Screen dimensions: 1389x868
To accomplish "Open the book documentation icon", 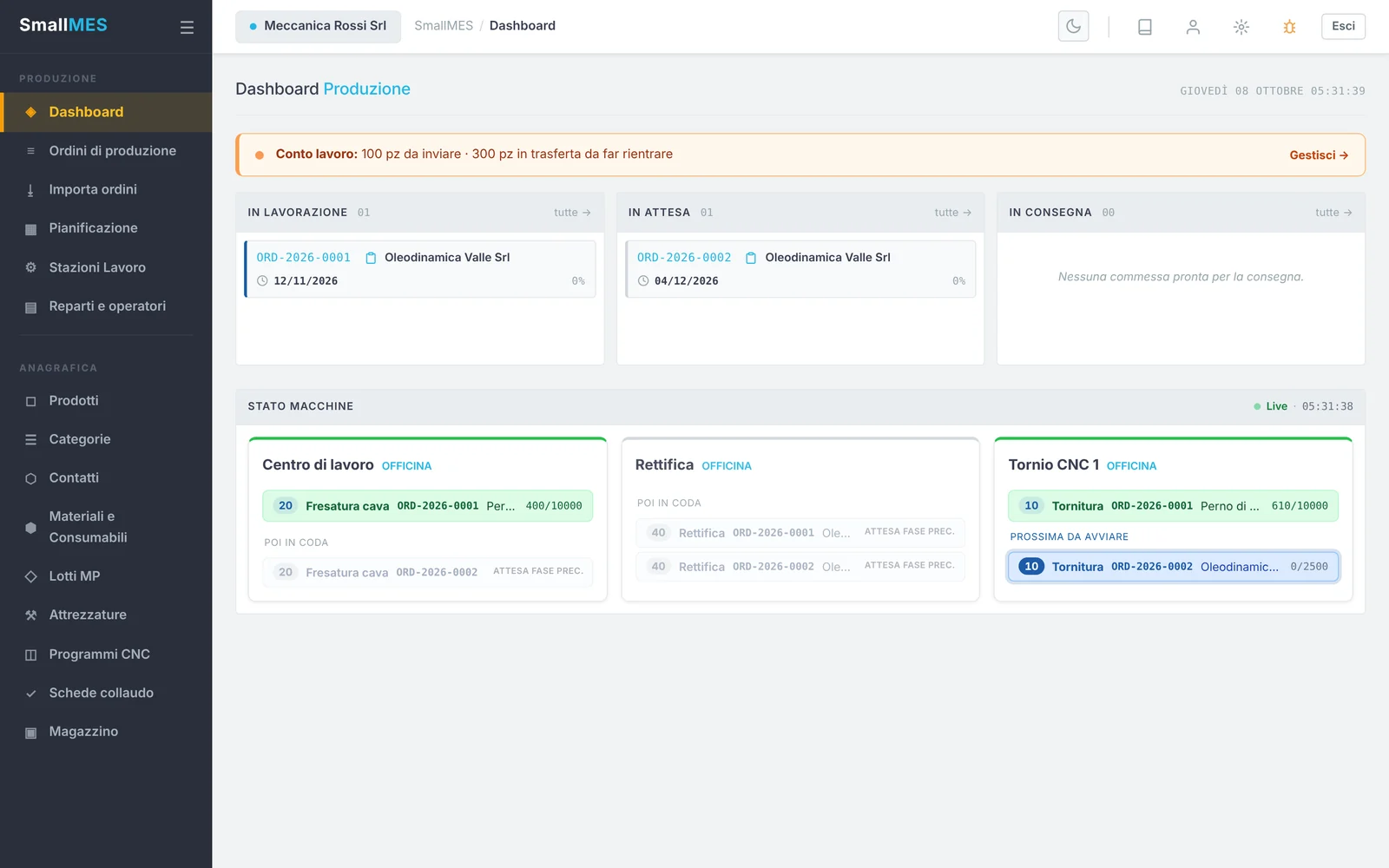I will 1144,27.
